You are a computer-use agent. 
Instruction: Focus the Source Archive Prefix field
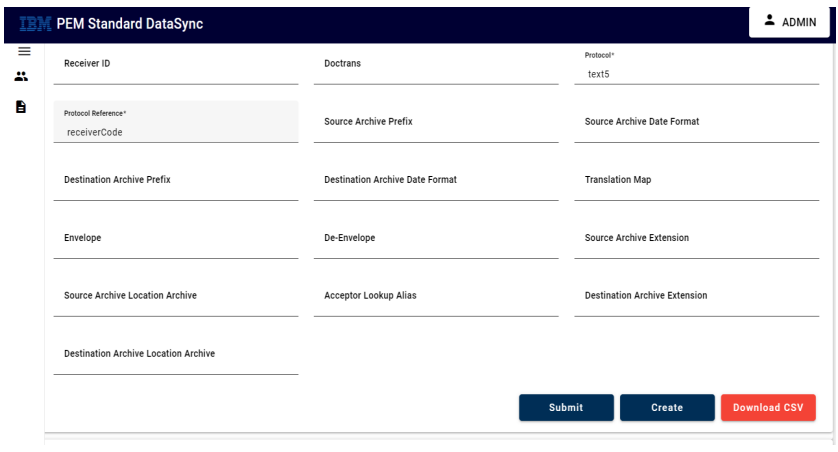tap(436, 122)
